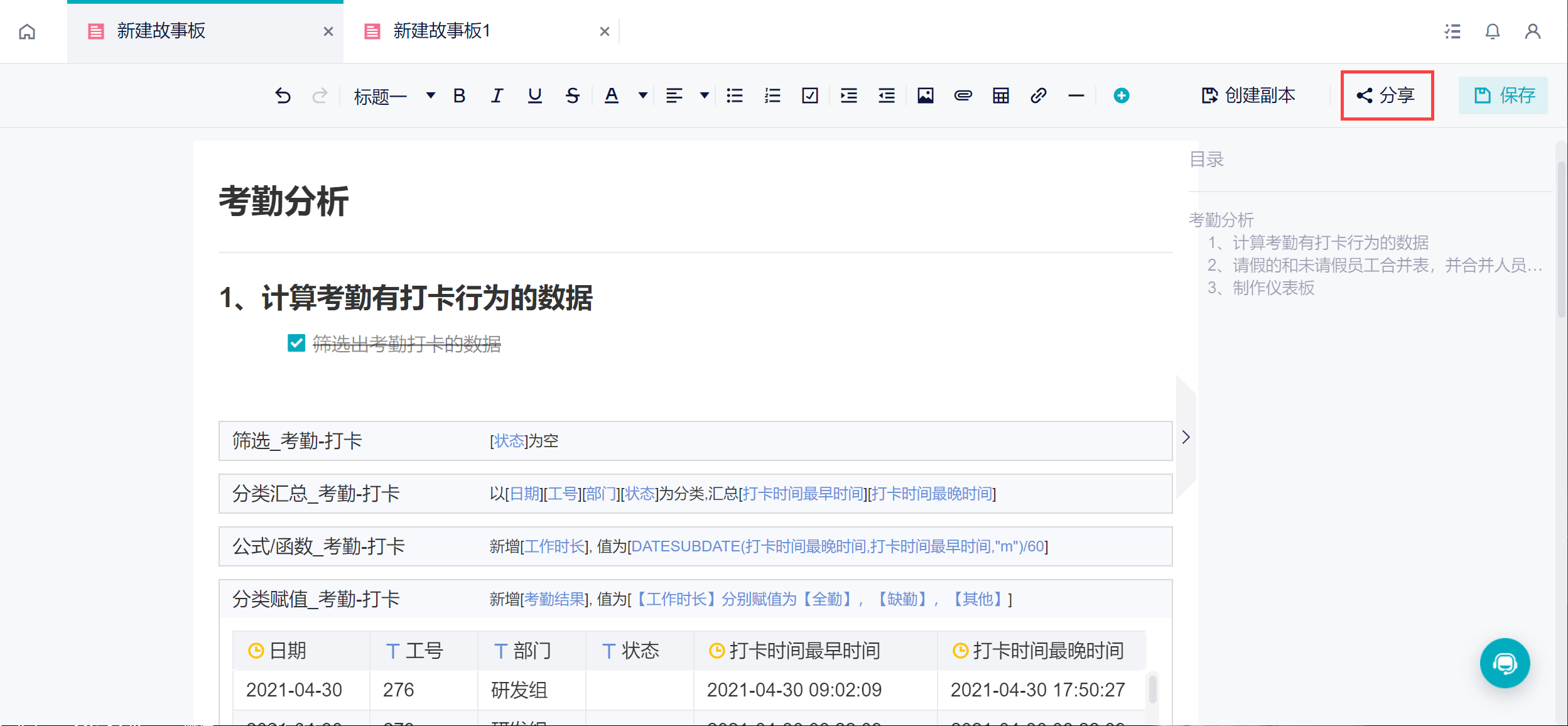Choose font color with underlined A

tap(611, 95)
